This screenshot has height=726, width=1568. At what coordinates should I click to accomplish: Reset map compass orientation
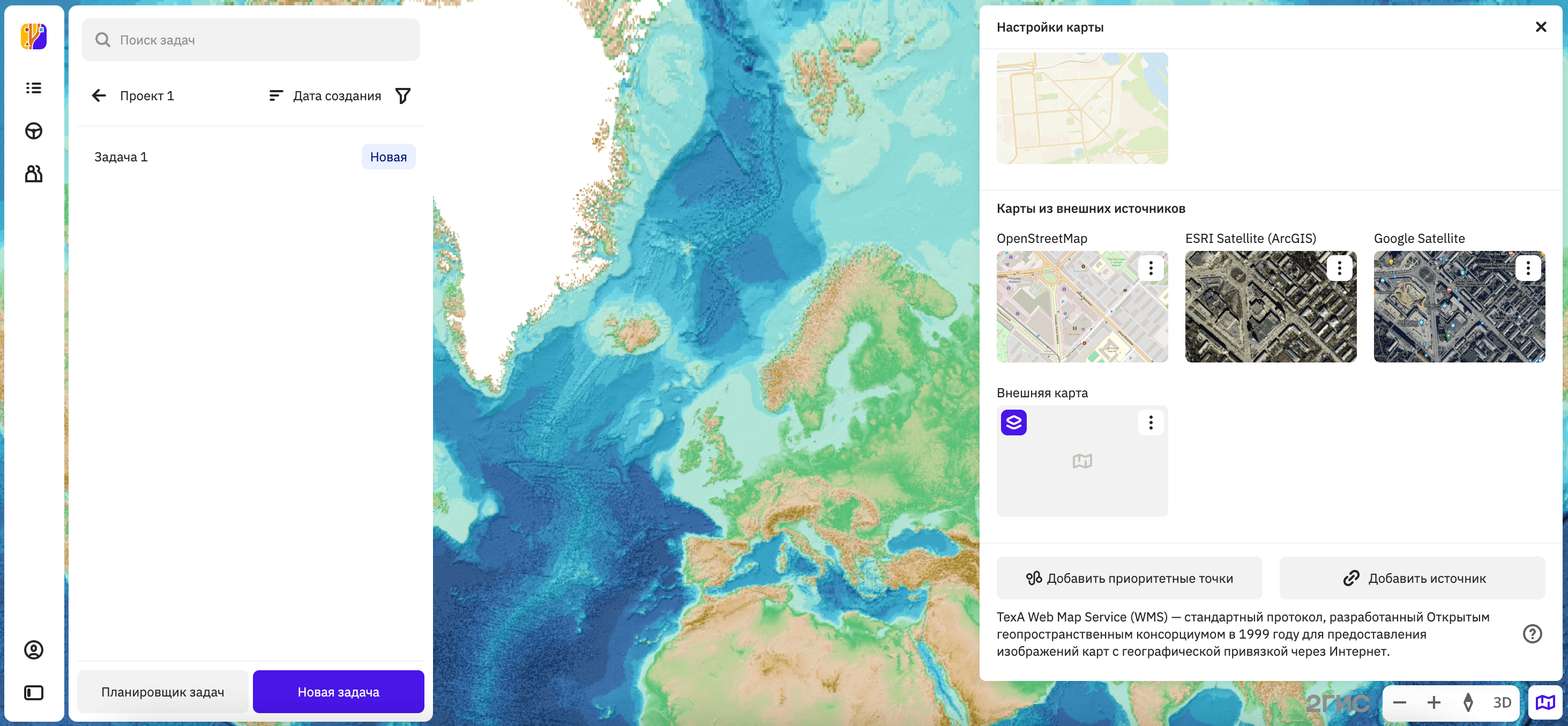click(1468, 702)
